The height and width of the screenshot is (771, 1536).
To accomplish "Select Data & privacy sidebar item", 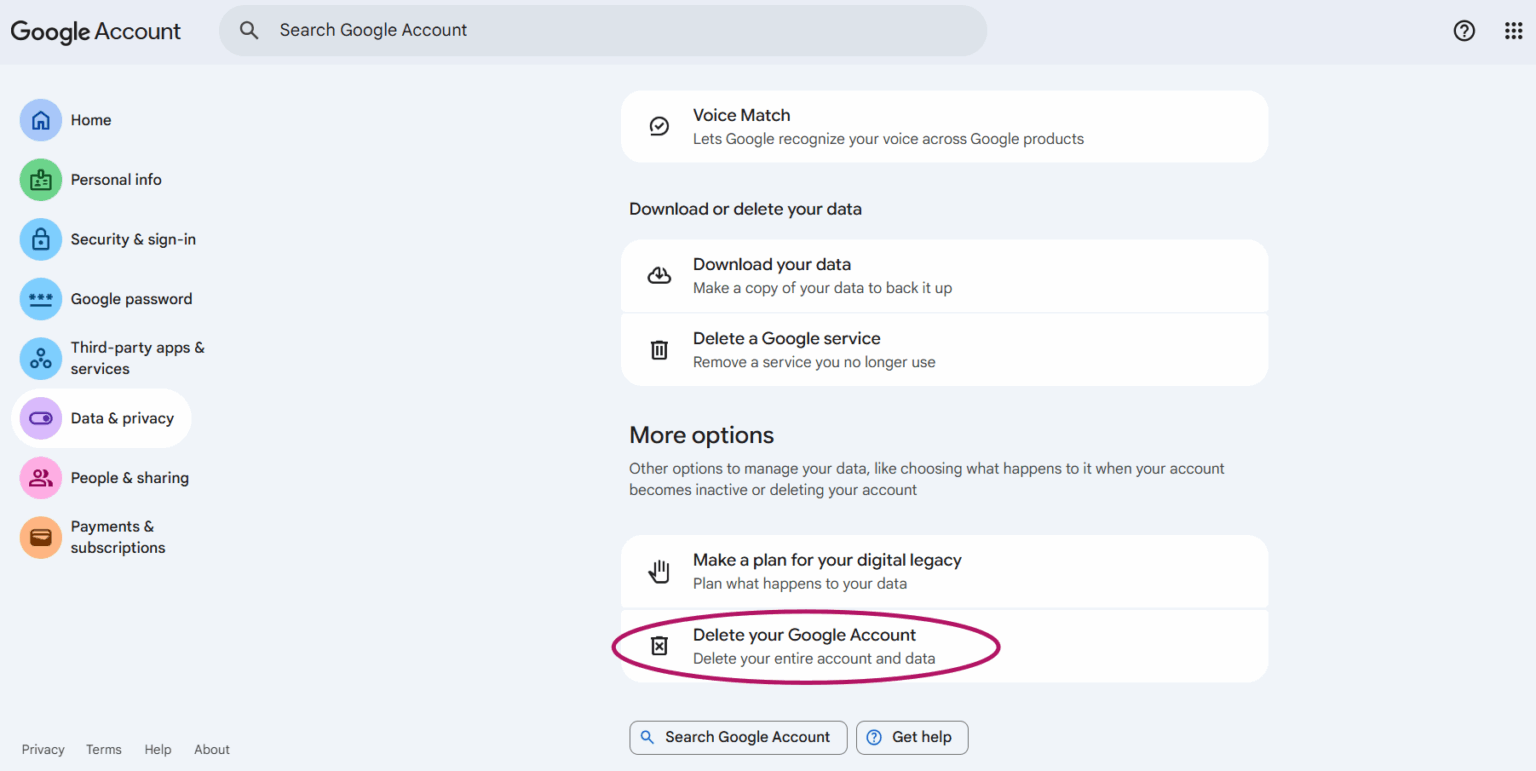I will click(101, 418).
